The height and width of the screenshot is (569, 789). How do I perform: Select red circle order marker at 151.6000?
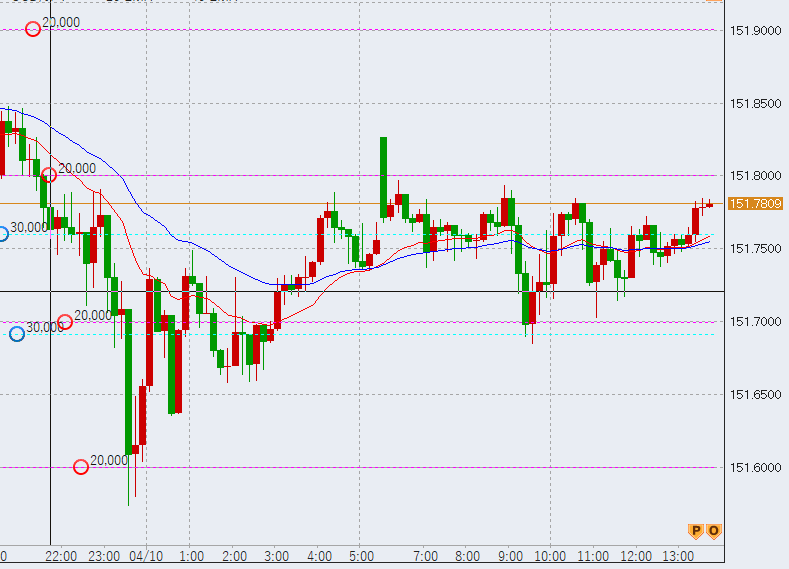81,467
